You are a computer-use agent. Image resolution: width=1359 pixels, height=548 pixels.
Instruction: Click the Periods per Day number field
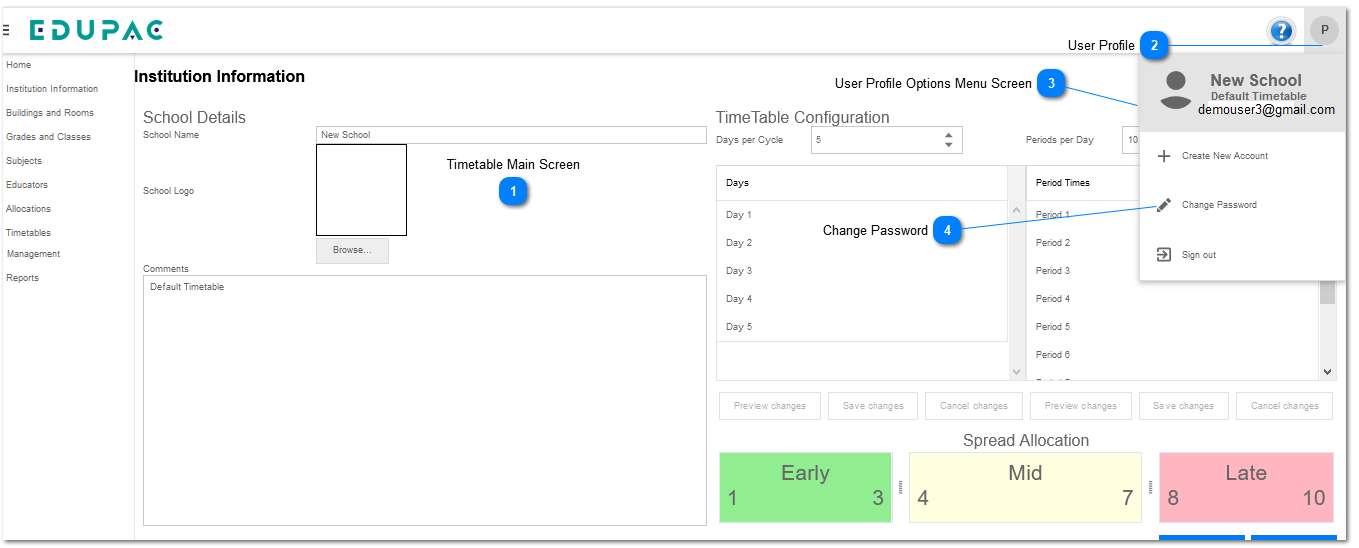[1131, 140]
